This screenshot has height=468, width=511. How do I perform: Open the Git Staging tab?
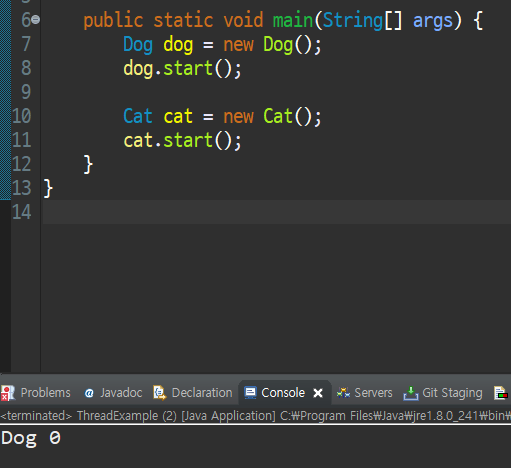coord(443,393)
